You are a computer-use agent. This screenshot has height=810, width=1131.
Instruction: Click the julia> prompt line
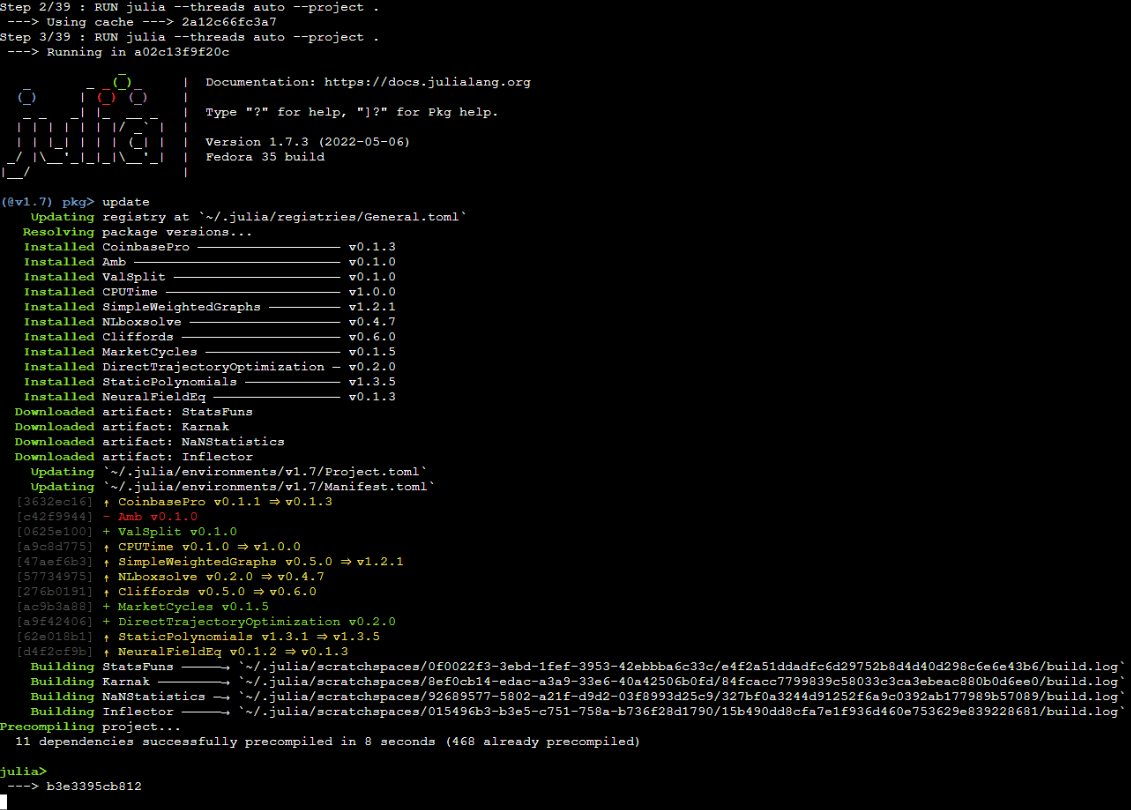(23, 772)
